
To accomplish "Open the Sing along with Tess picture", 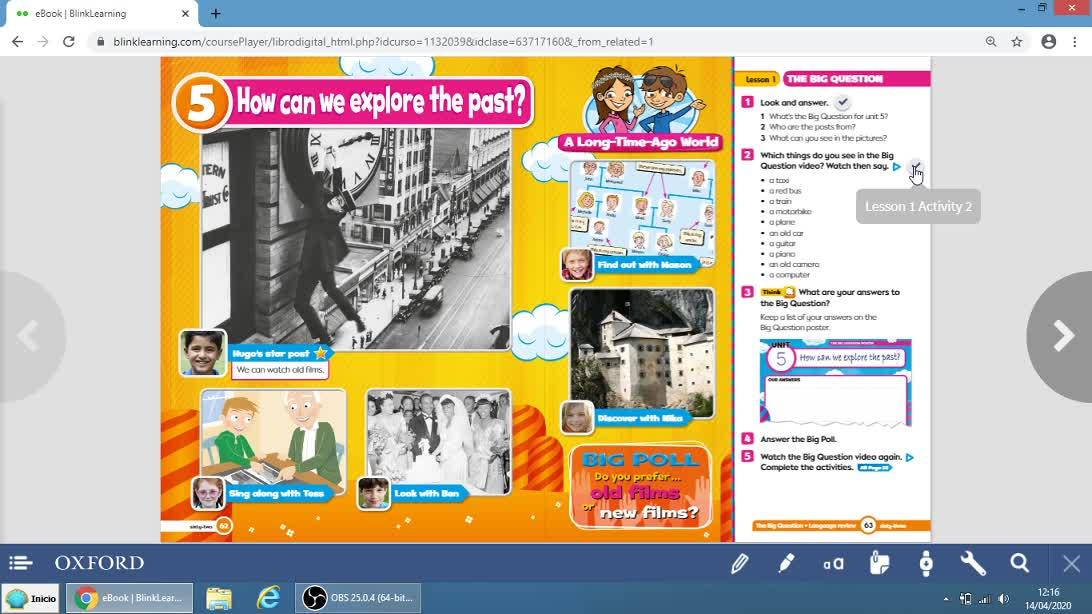I will click(273, 441).
